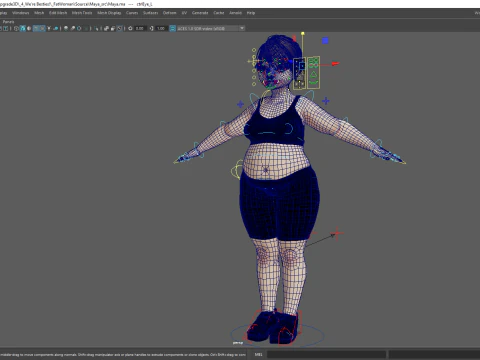This screenshot has width=480, height=360.
Task: Select the blue square rig control
Action: [x=325, y=40]
